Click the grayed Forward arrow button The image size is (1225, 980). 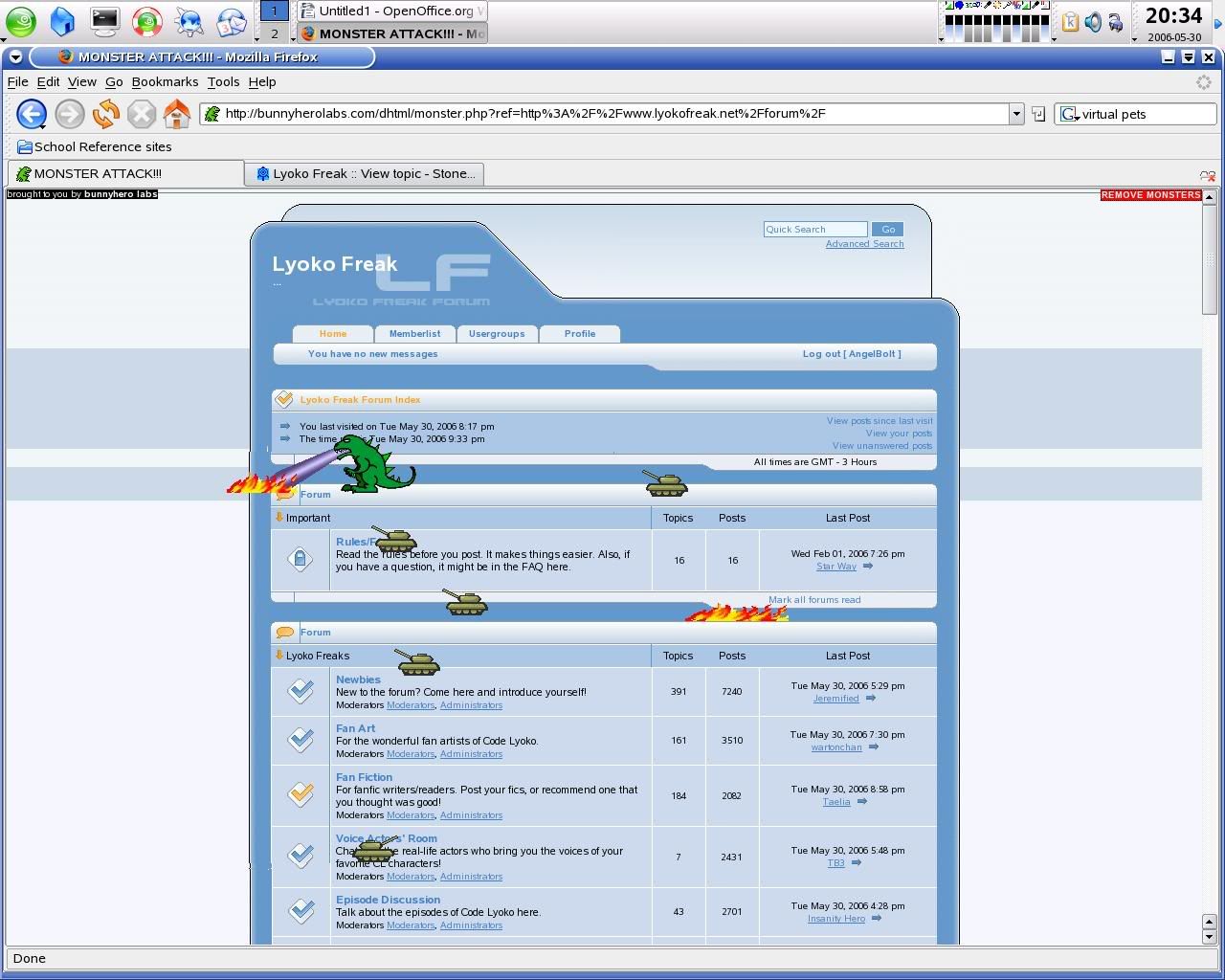[69, 114]
